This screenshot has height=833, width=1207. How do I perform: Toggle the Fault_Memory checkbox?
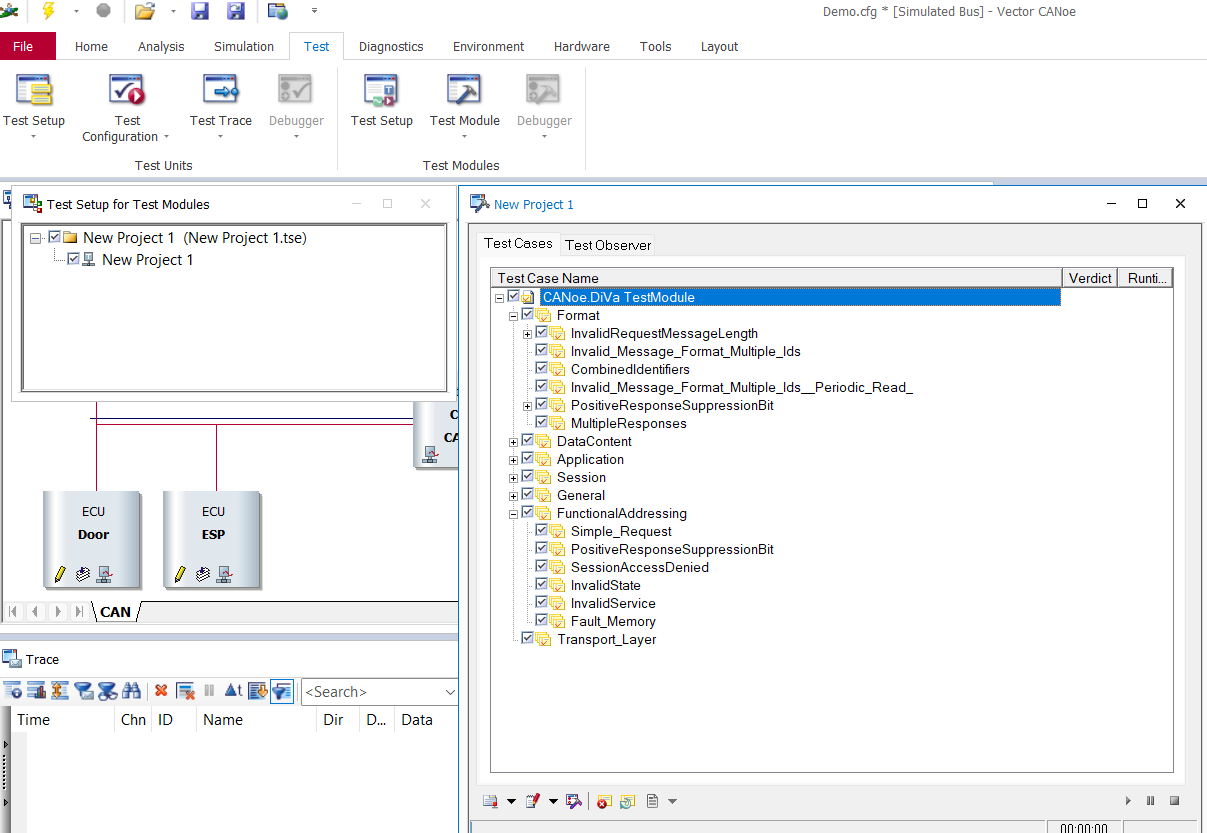542,620
